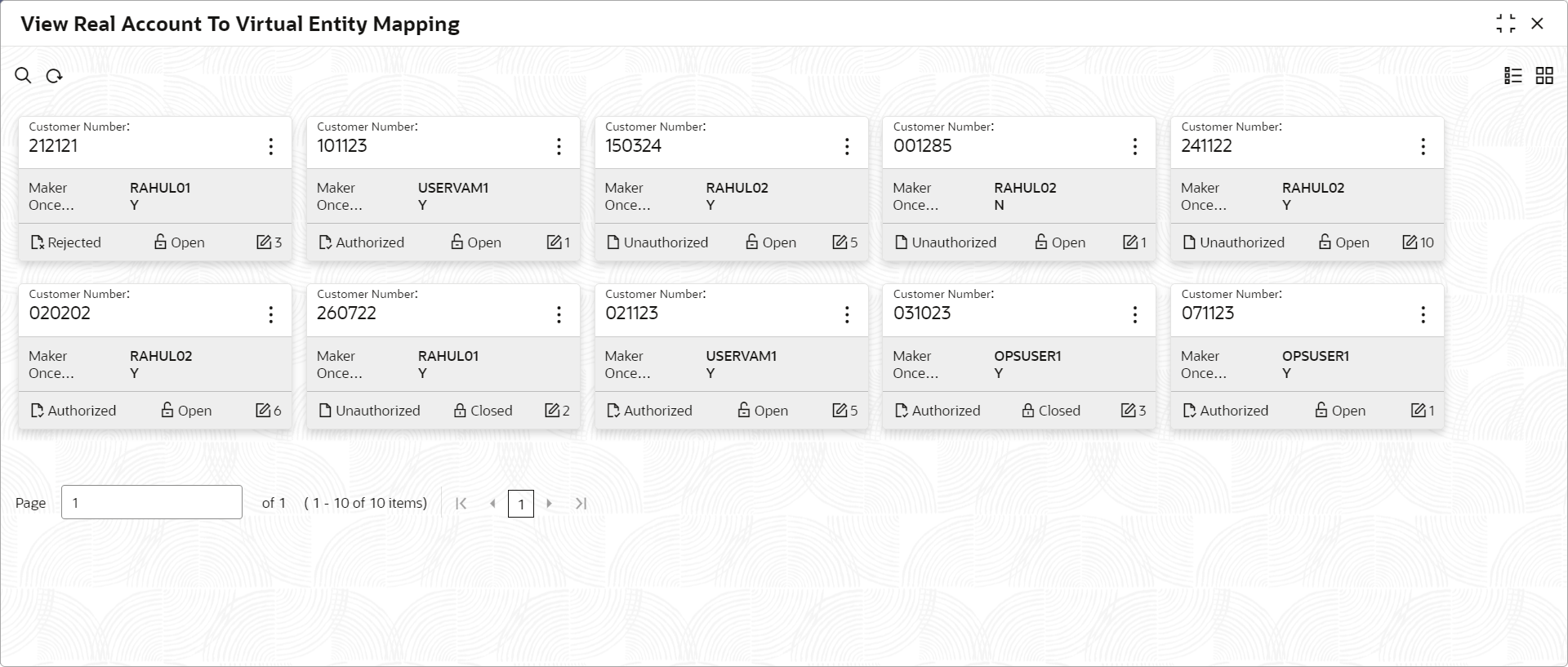
Task: Collapse the mapping window with the shrink icon
Action: pyautogui.click(x=1506, y=24)
